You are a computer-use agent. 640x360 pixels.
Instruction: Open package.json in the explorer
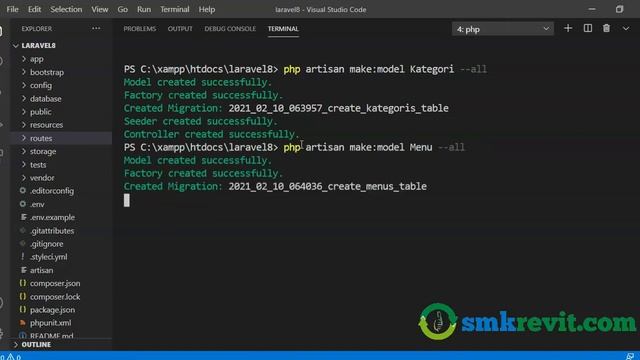[52, 310]
